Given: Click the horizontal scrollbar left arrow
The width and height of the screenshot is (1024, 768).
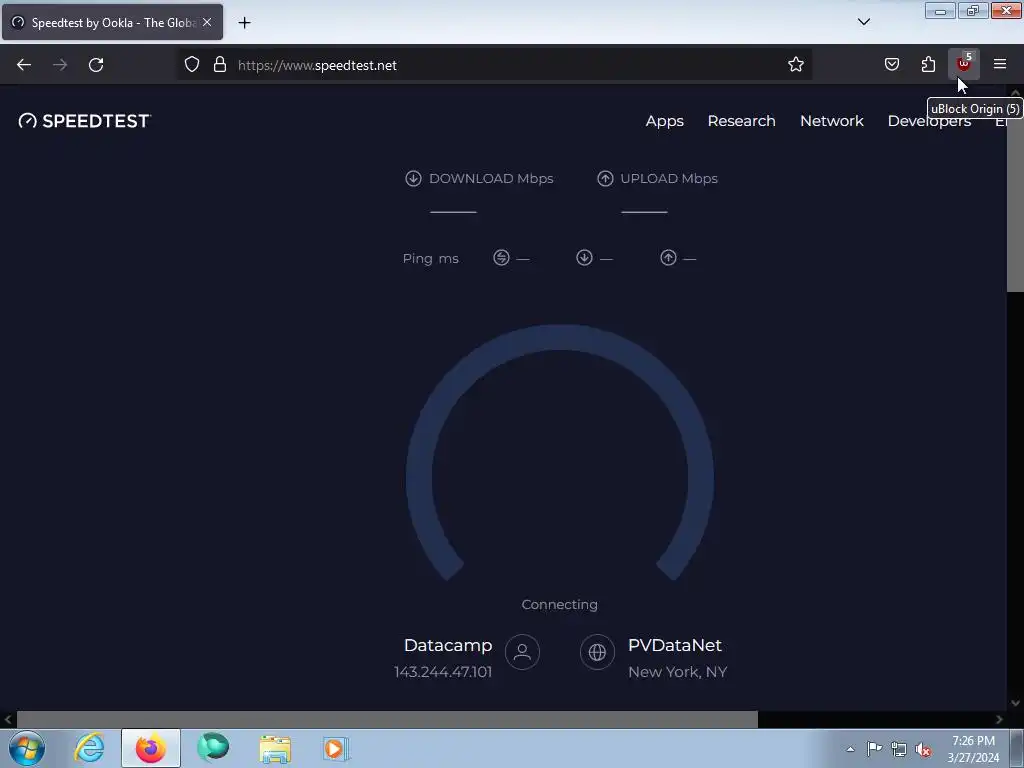Looking at the screenshot, I should 8,719.
